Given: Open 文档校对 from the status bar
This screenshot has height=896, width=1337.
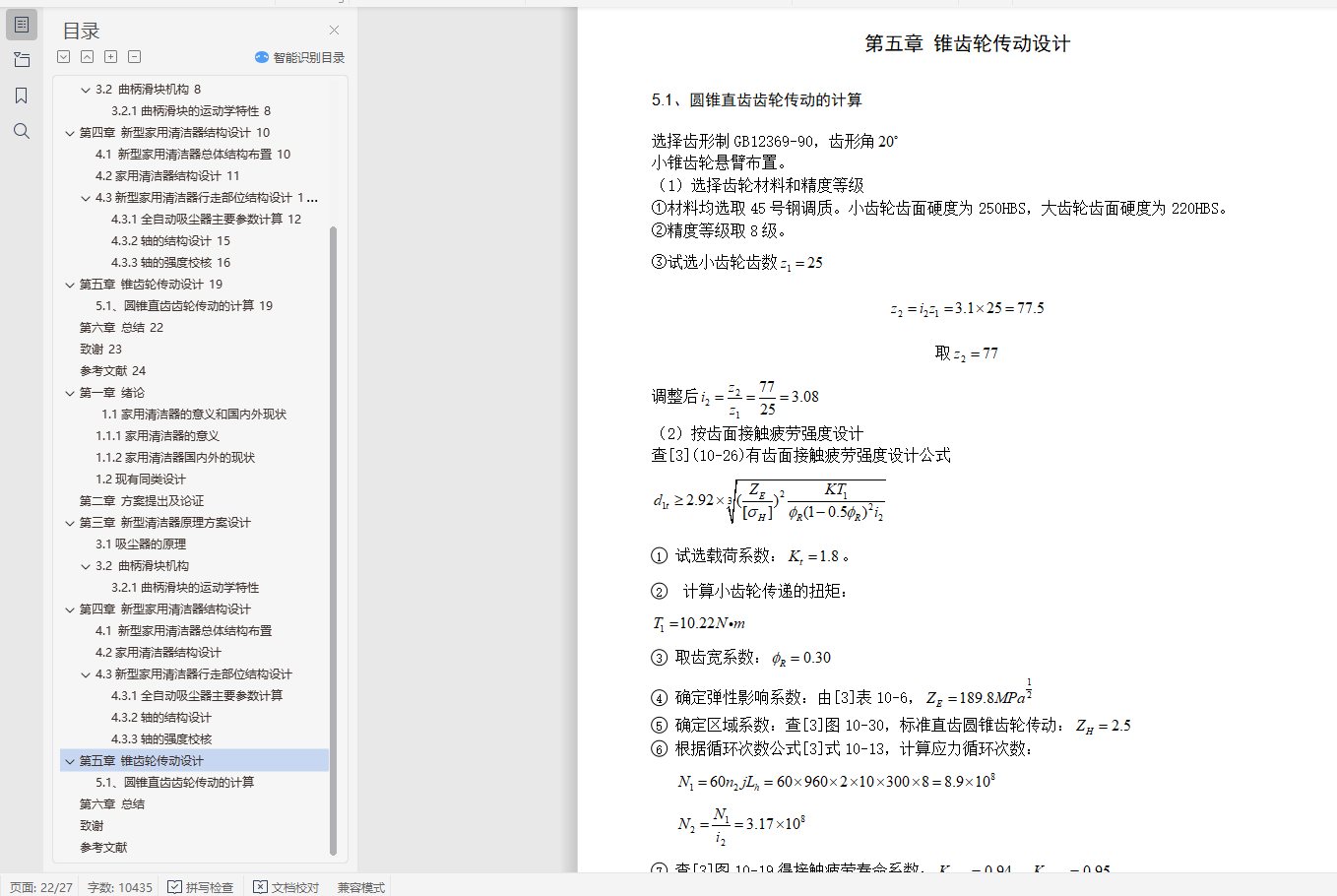Looking at the screenshot, I should (286, 887).
